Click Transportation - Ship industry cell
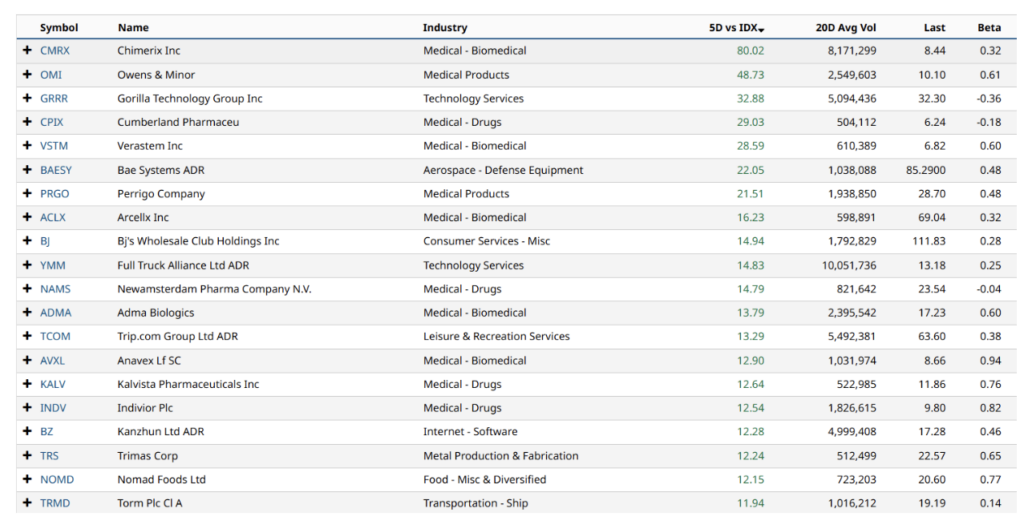 point(475,503)
